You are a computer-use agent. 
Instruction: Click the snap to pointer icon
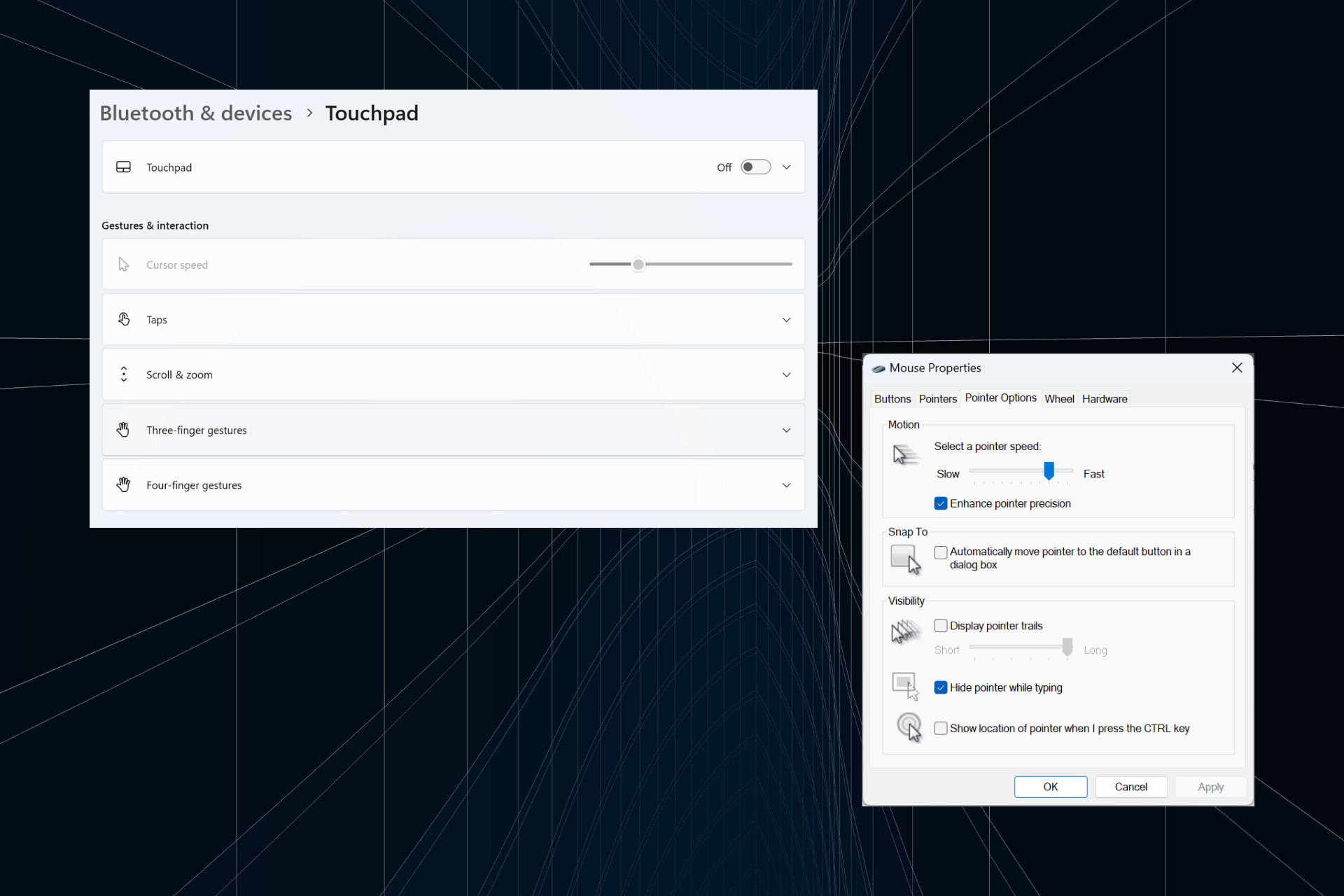[904, 557]
